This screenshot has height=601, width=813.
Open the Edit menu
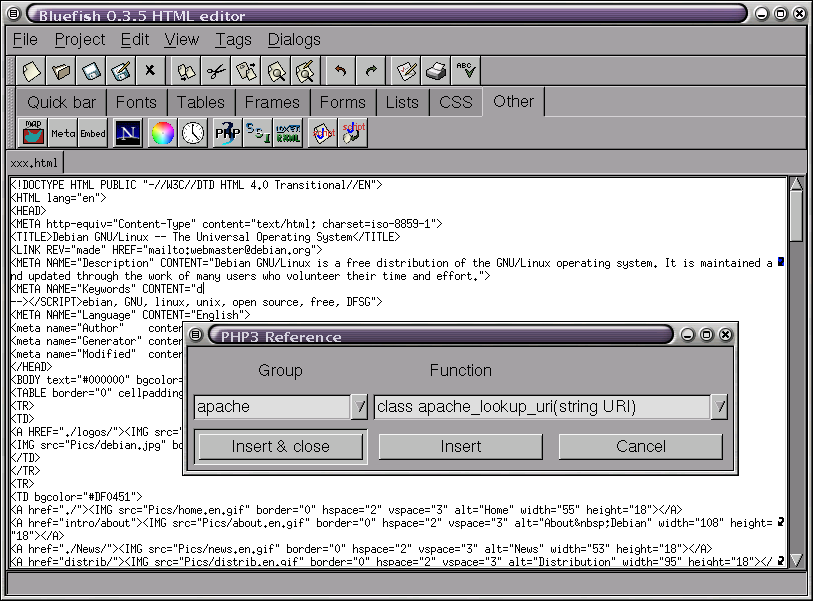[x=135, y=40]
